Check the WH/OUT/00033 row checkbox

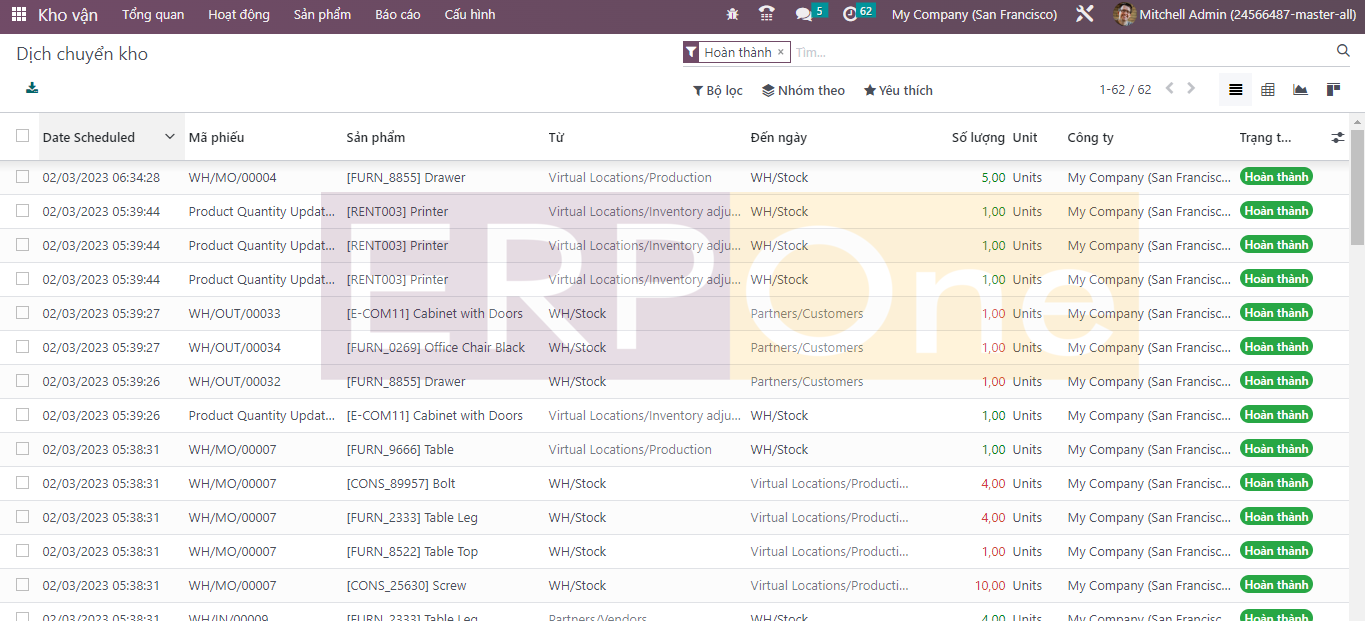coord(22,313)
